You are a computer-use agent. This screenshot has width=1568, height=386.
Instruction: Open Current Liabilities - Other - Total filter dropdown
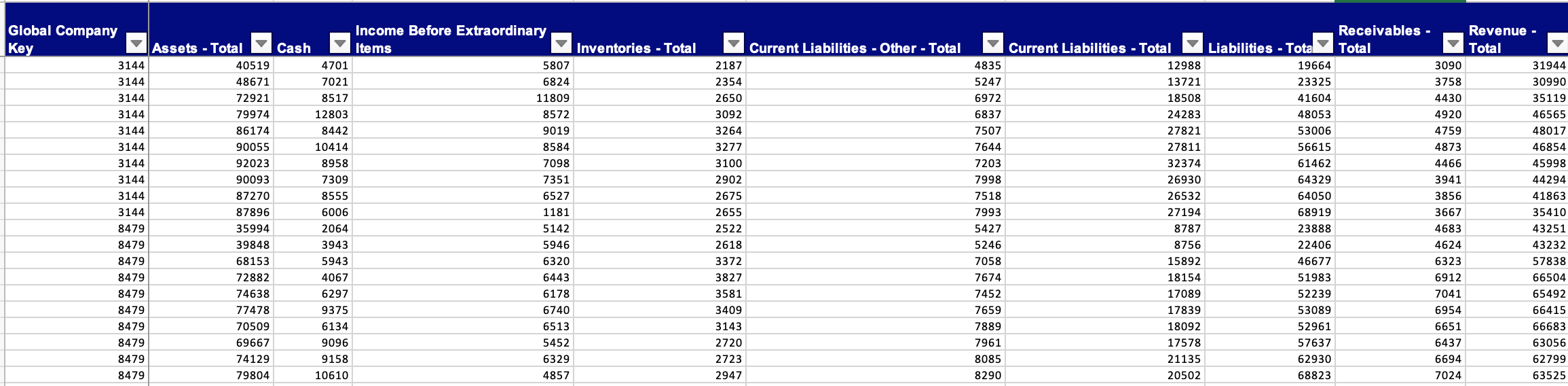[x=992, y=43]
